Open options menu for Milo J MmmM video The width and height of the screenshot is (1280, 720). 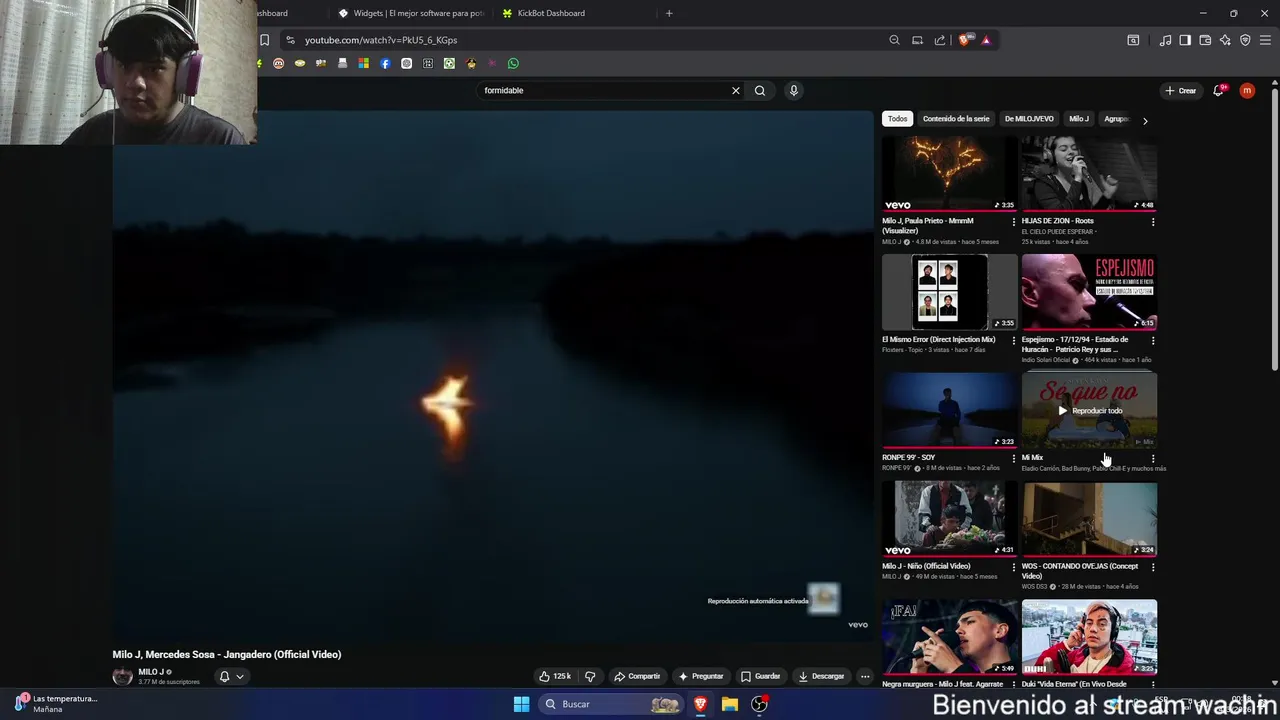pyautogui.click(x=1013, y=222)
